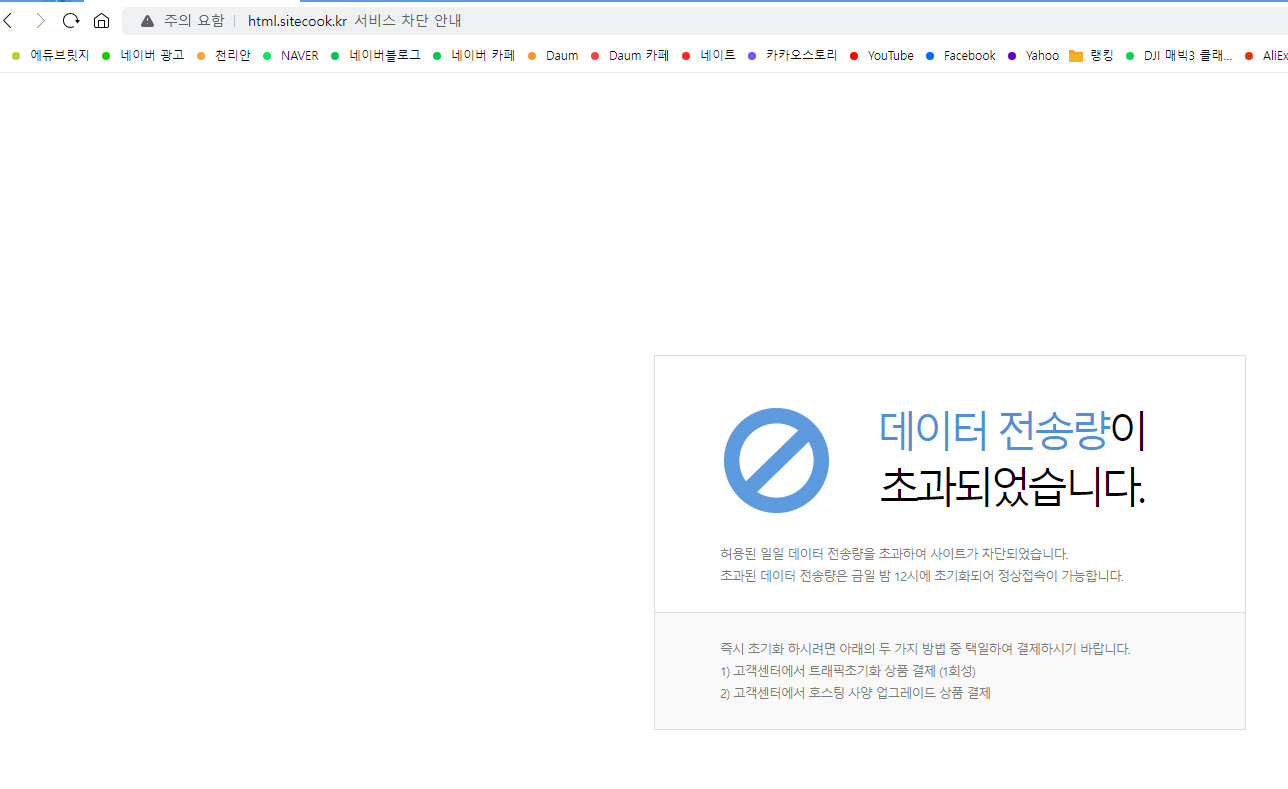
Task: Click the 데이터 전송량 heading text
Action: (x=994, y=430)
